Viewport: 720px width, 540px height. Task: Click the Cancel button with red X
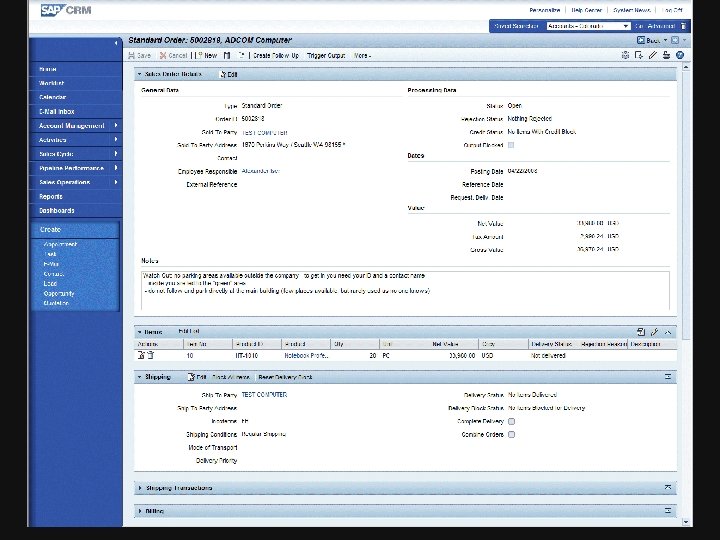[x=173, y=56]
